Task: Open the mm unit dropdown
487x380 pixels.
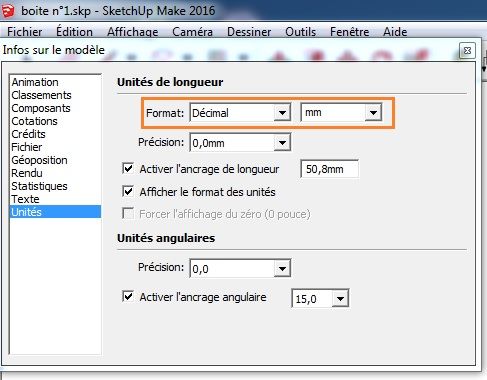Action: click(341, 113)
